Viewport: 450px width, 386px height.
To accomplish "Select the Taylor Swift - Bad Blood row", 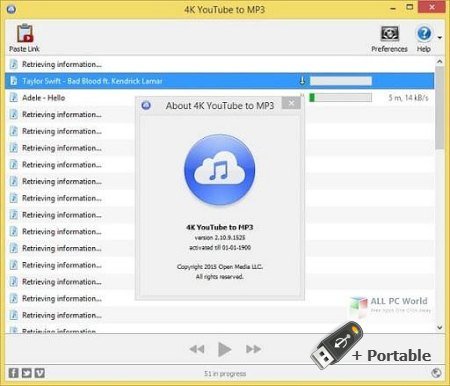I will tap(220, 81).
